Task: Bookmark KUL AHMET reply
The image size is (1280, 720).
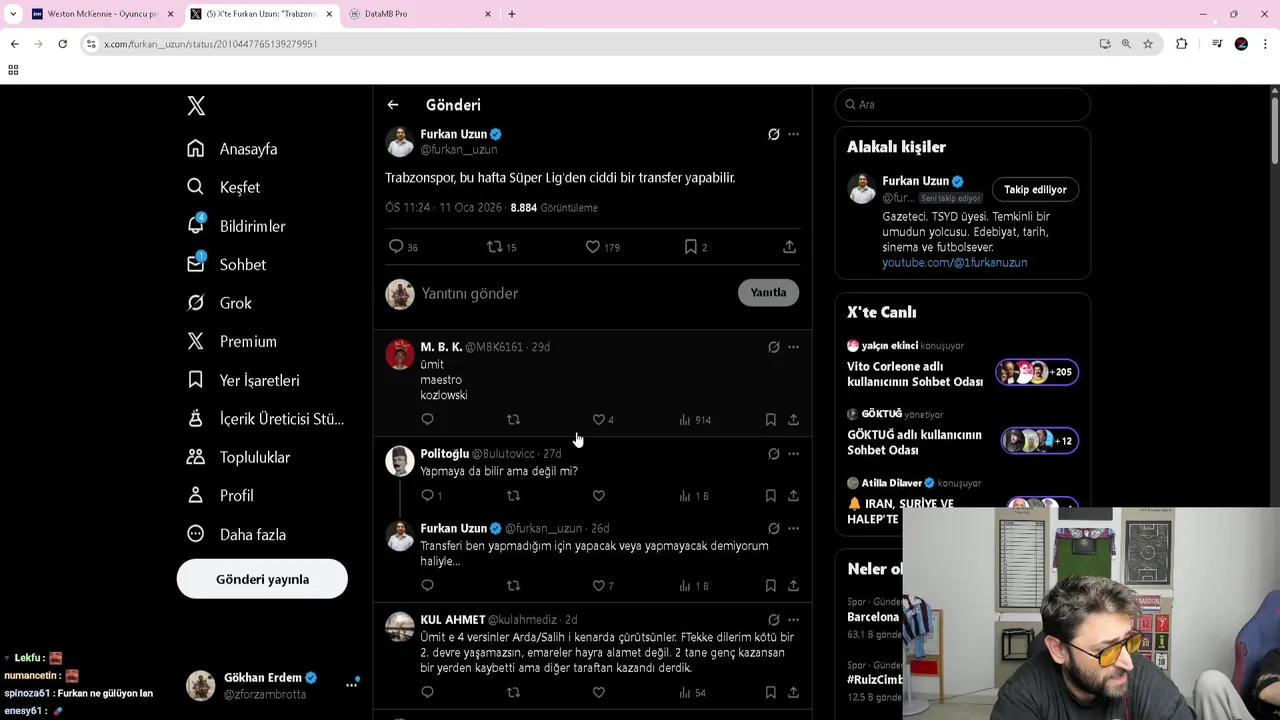Action: (x=771, y=692)
